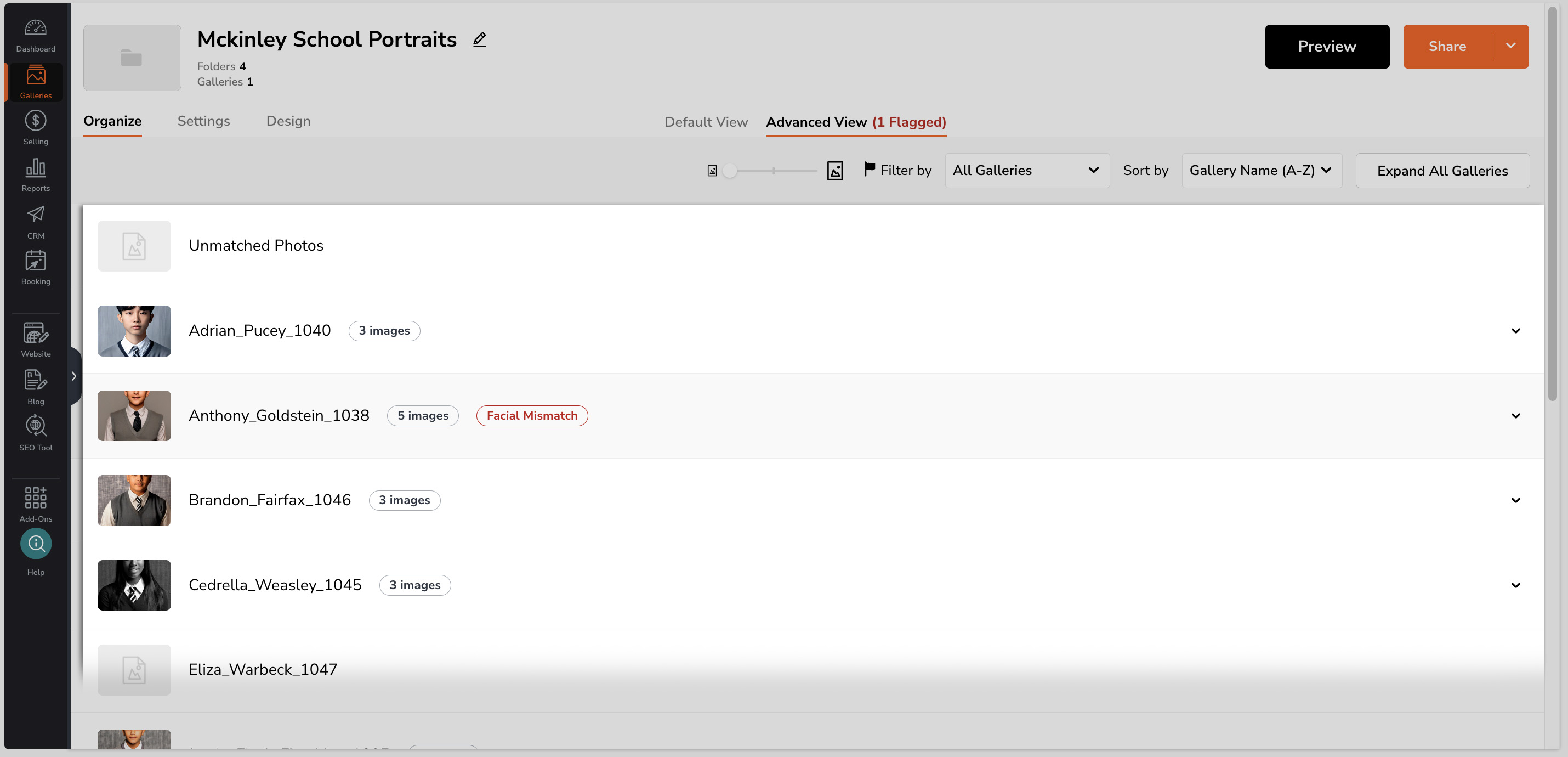This screenshot has width=1568, height=757.
Task: Click the Cedrella_Weasley_1045 portrait thumbnail
Action: 134,585
